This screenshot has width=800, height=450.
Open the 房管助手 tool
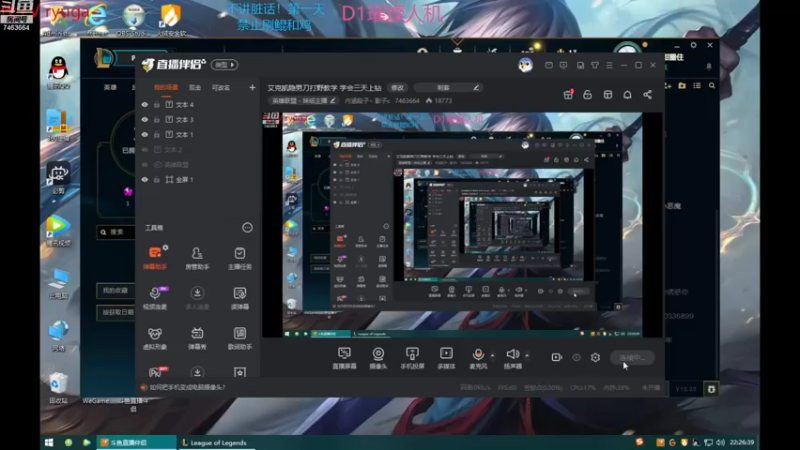coord(197,257)
